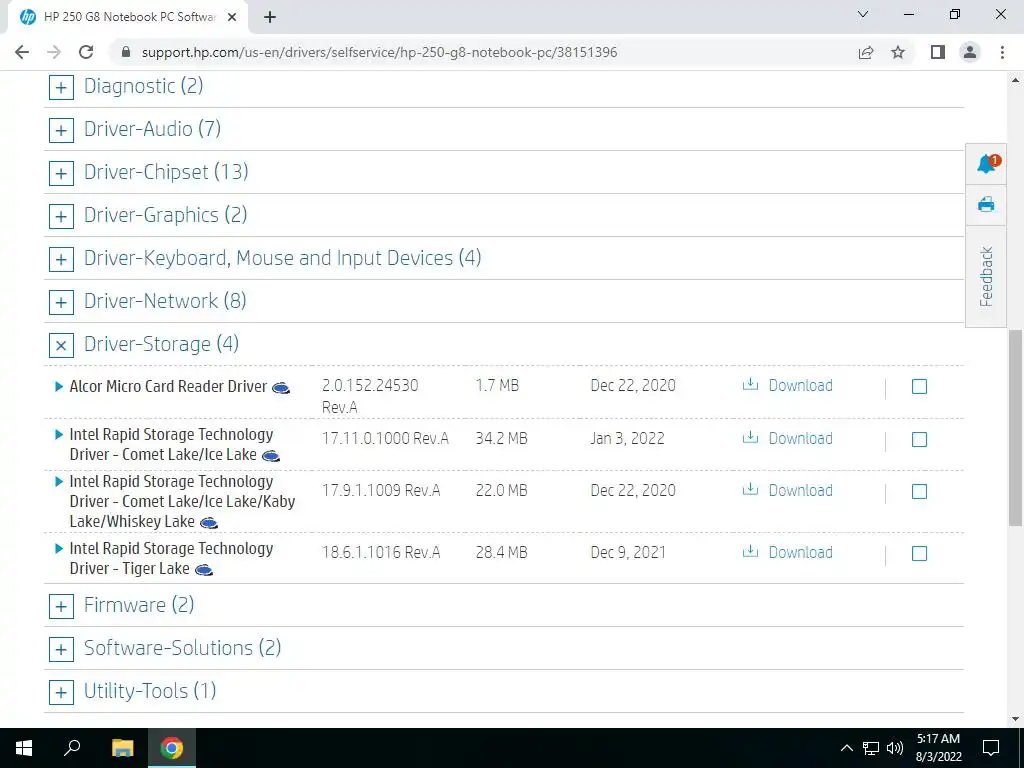
Task: Open the Chrome three-dot menu
Action: (x=1002, y=52)
